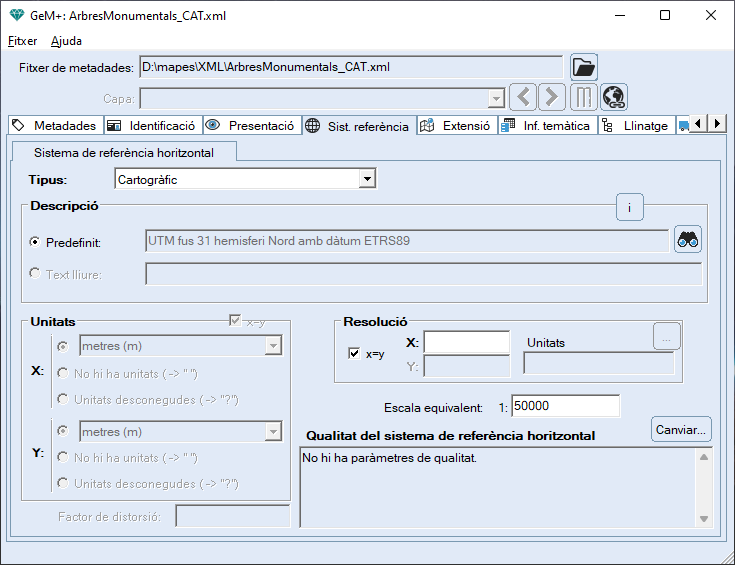Click Factor de distorsió field
Viewport: 735px width, 565px height.
[233, 516]
